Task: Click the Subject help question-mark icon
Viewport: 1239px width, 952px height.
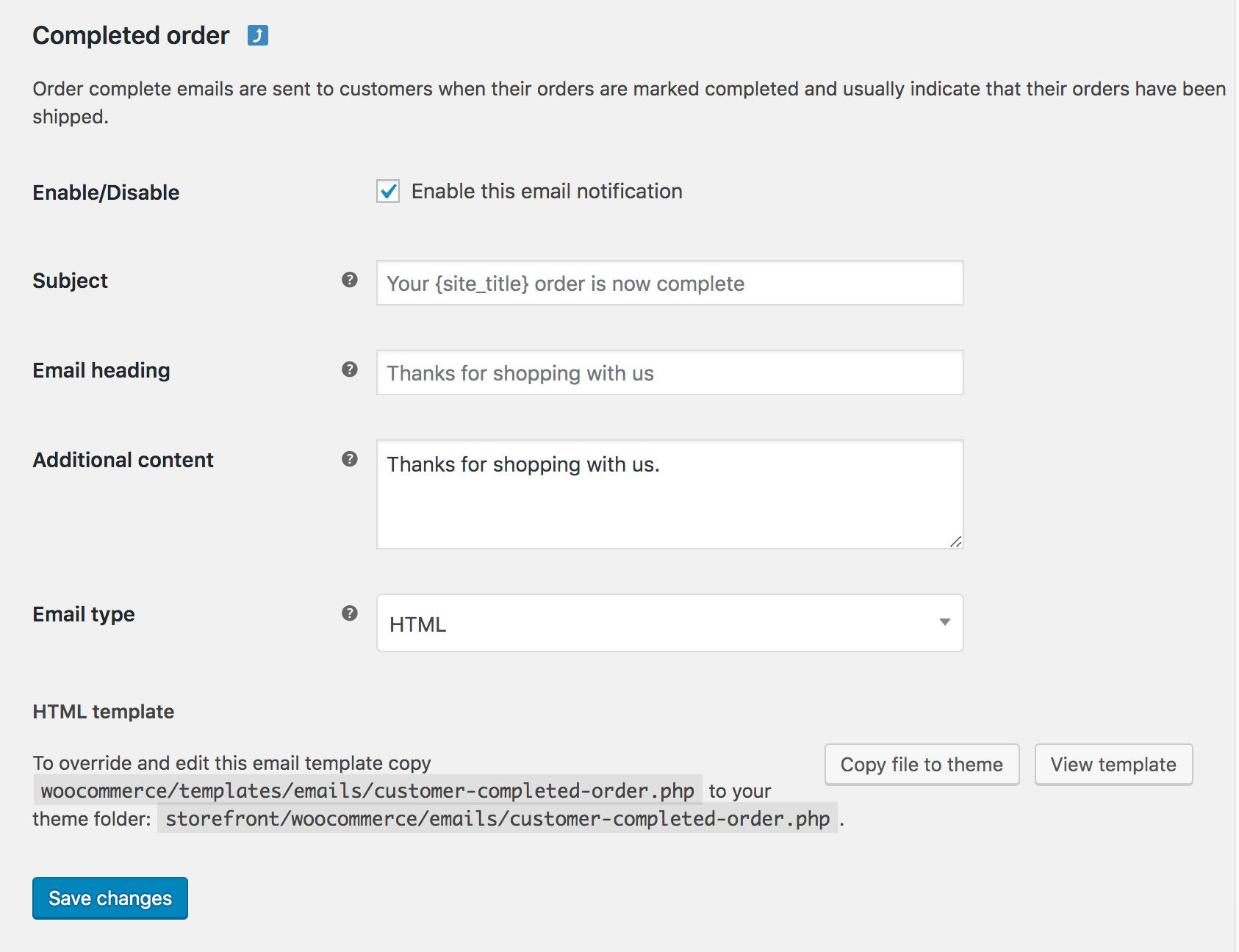Action: [350, 280]
